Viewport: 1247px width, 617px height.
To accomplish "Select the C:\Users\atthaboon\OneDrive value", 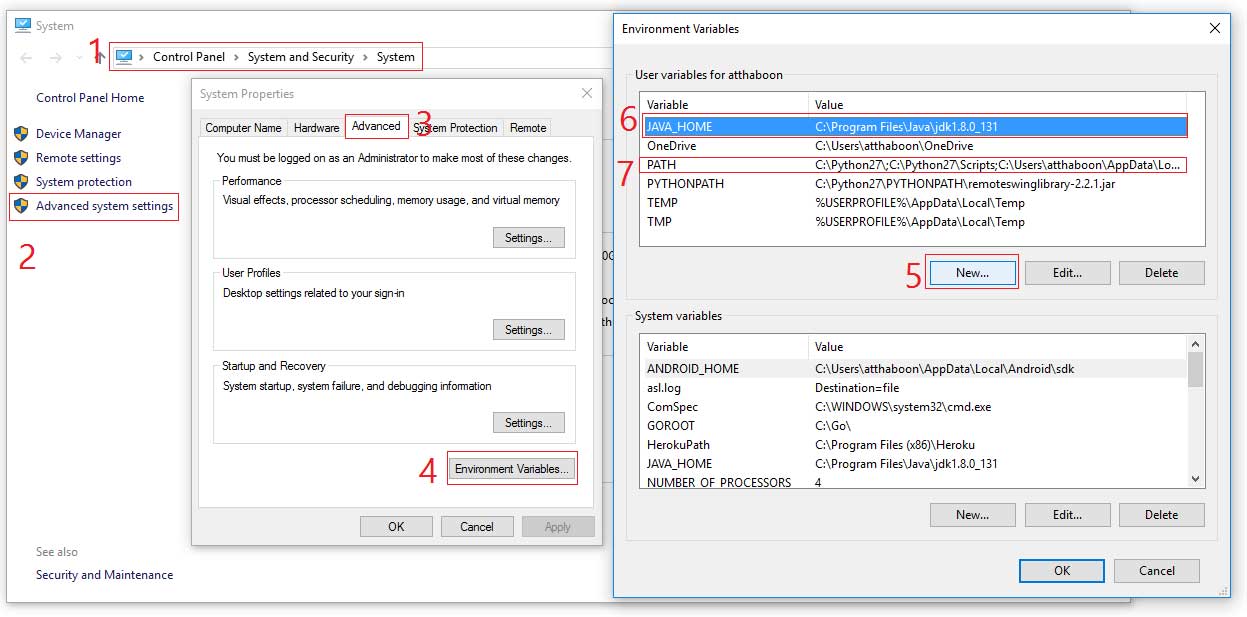I will pos(894,146).
